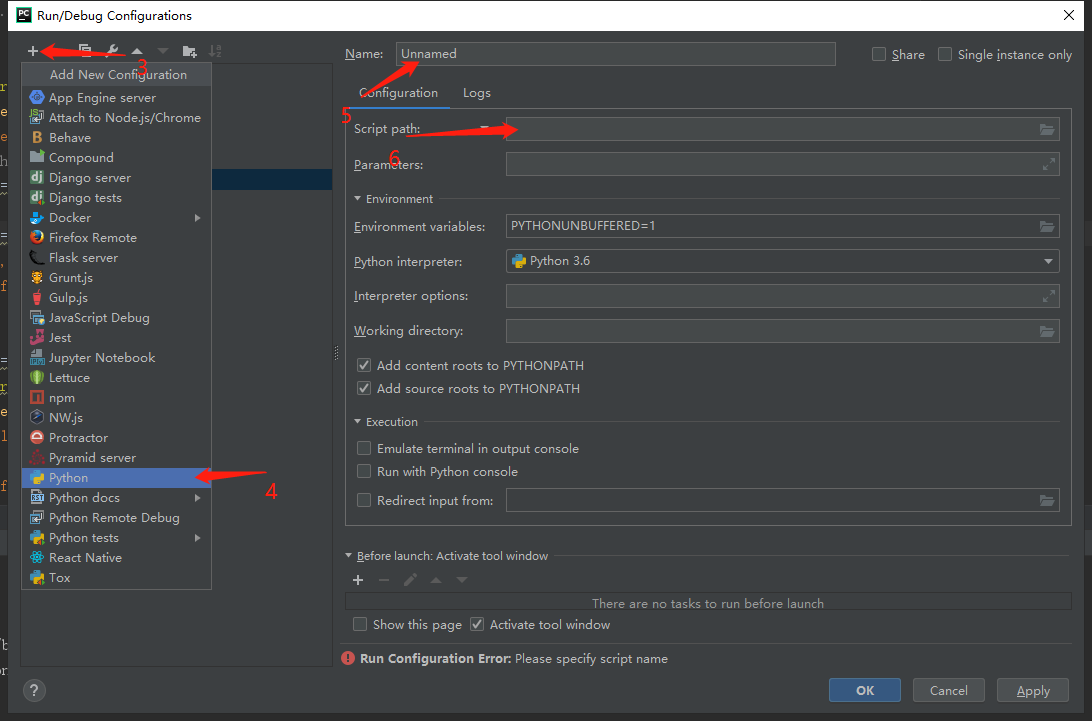The image size is (1092, 721).
Task: Add a before-launch task with plus icon
Action: pyautogui.click(x=358, y=580)
